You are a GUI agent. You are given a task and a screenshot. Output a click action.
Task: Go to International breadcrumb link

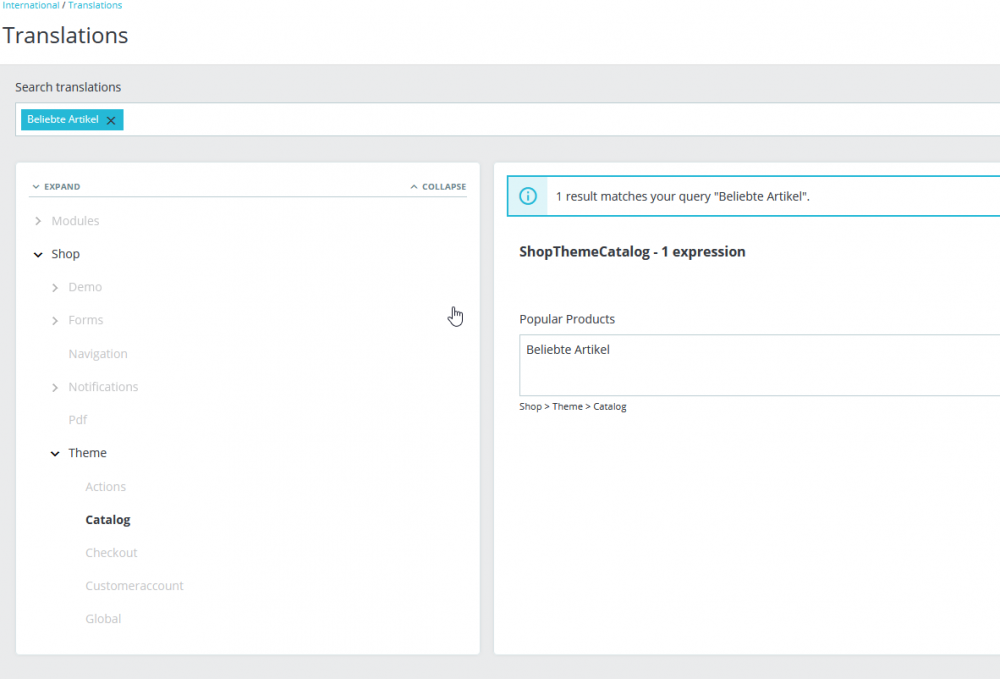(x=30, y=5)
